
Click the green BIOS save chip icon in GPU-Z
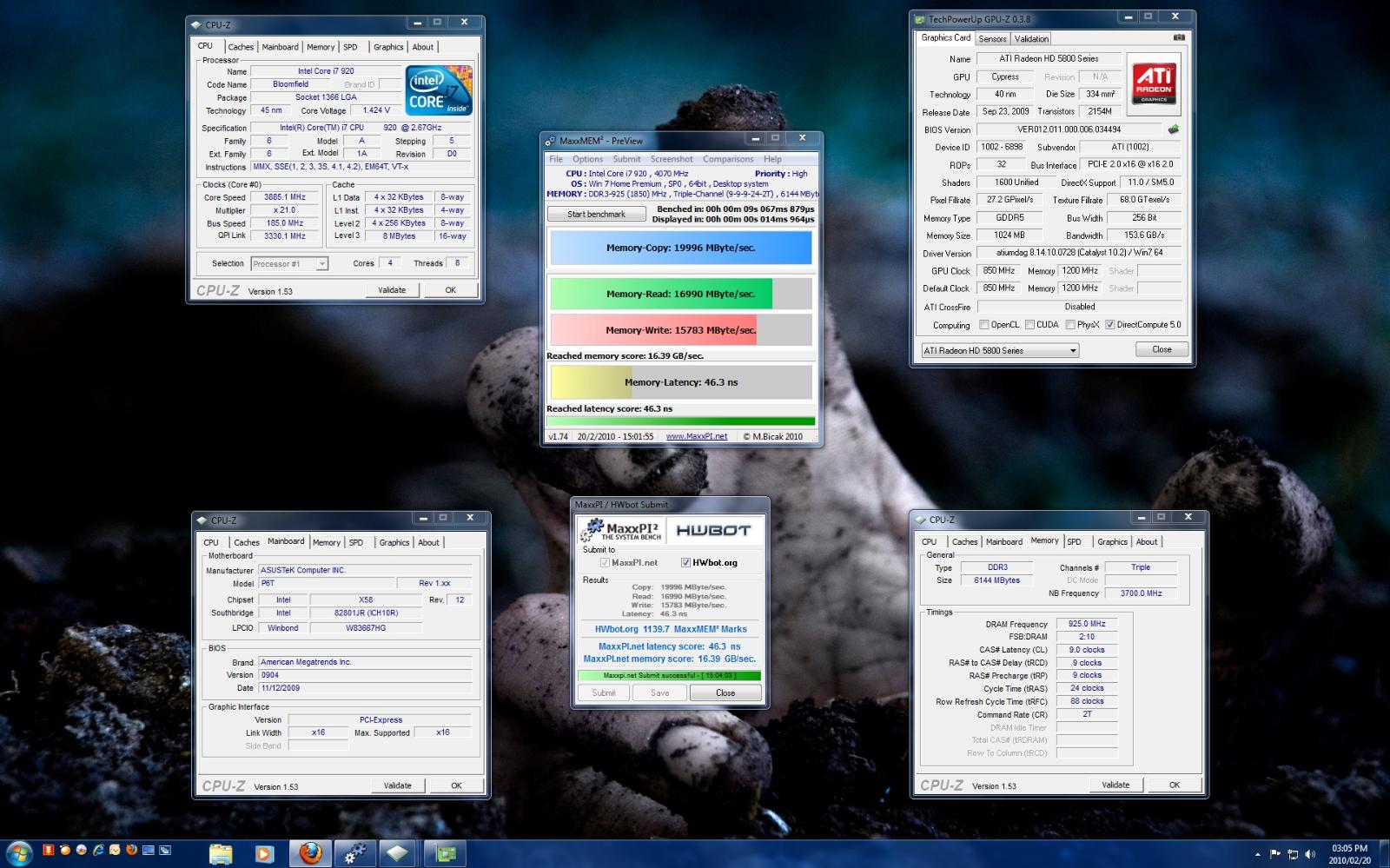1173,129
